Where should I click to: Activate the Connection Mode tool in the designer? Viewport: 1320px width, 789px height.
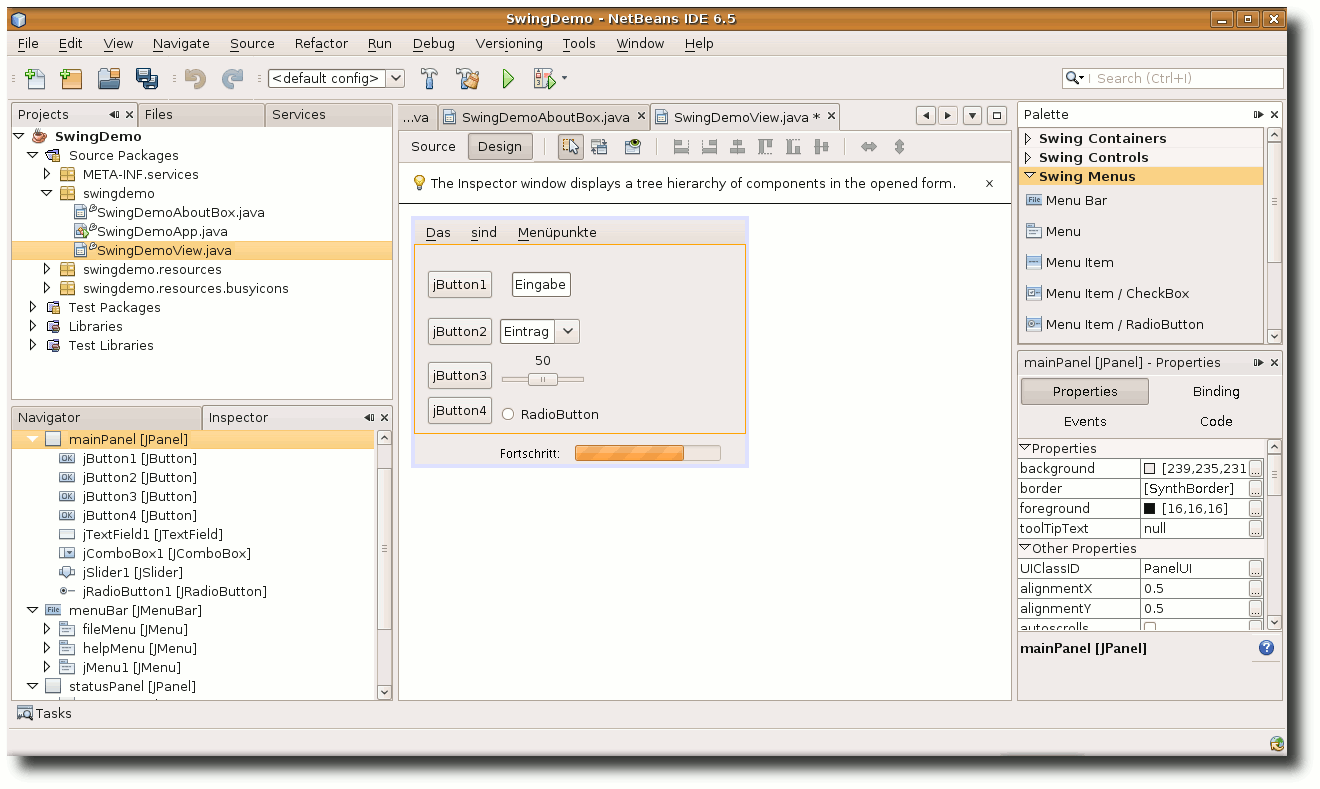pyautogui.click(x=600, y=147)
